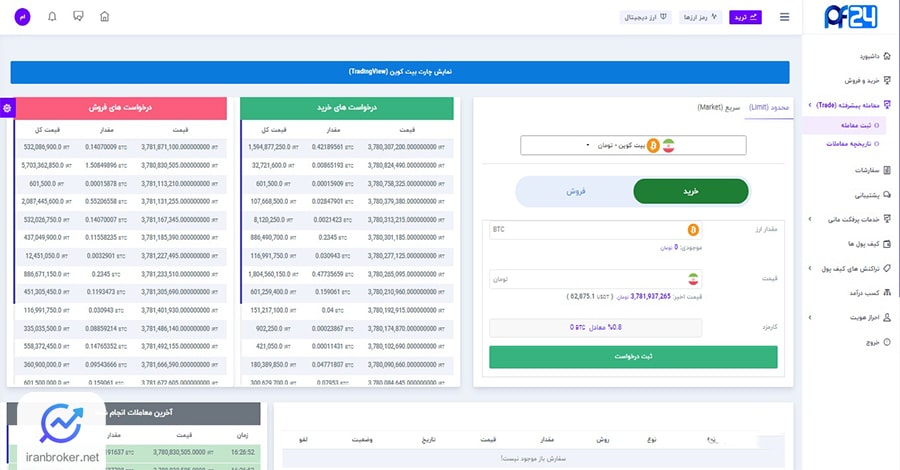Click sell order price 3,781,113,210
This screenshot has width=900, height=470.
tap(180, 184)
